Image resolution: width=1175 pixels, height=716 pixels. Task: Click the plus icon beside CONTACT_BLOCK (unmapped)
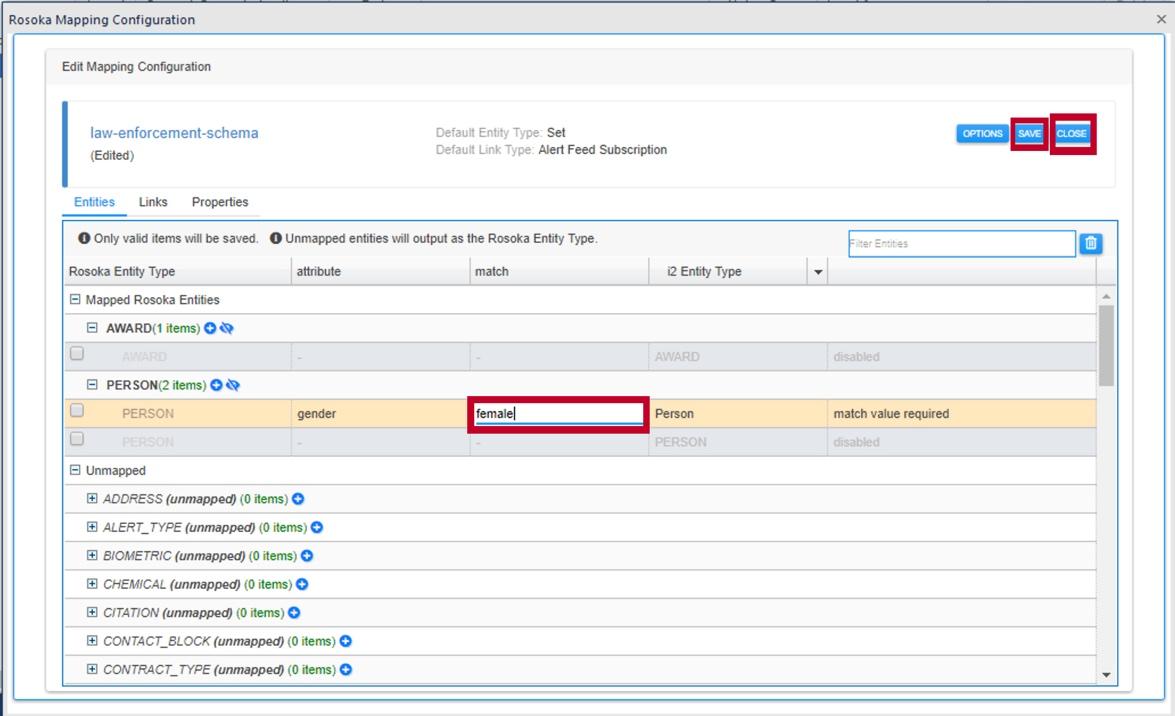pyautogui.click(x=344, y=641)
